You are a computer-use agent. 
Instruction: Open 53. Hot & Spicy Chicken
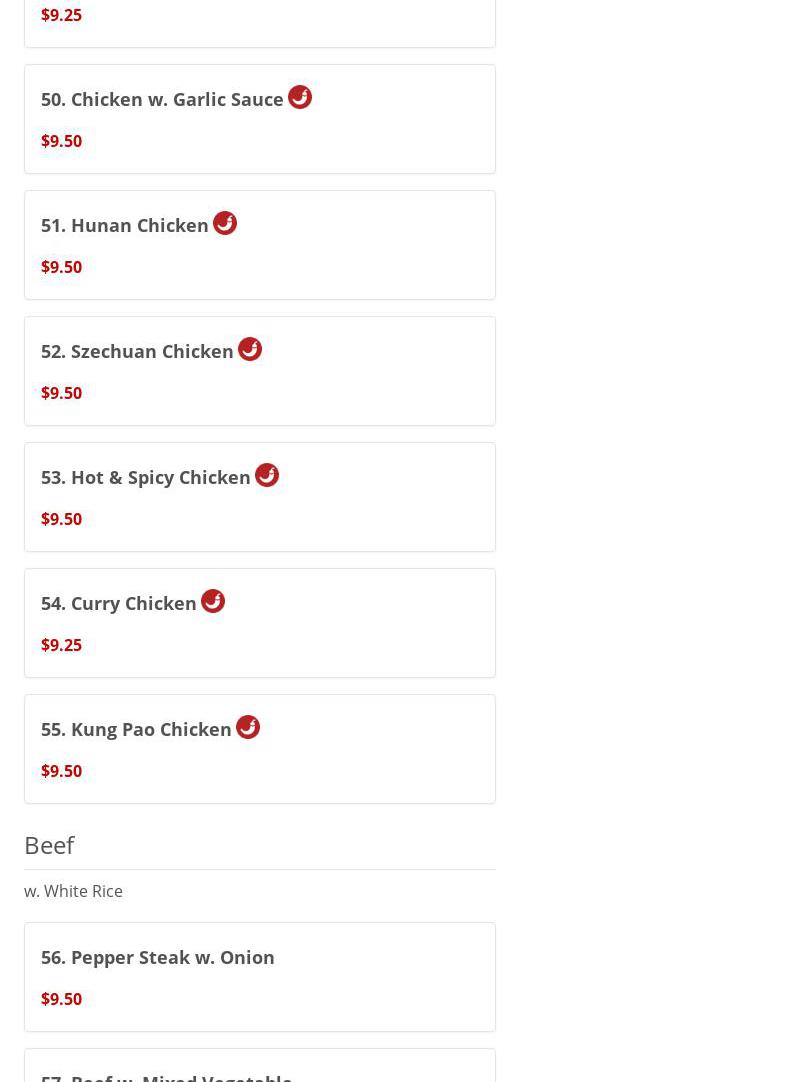tap(146, 477)
